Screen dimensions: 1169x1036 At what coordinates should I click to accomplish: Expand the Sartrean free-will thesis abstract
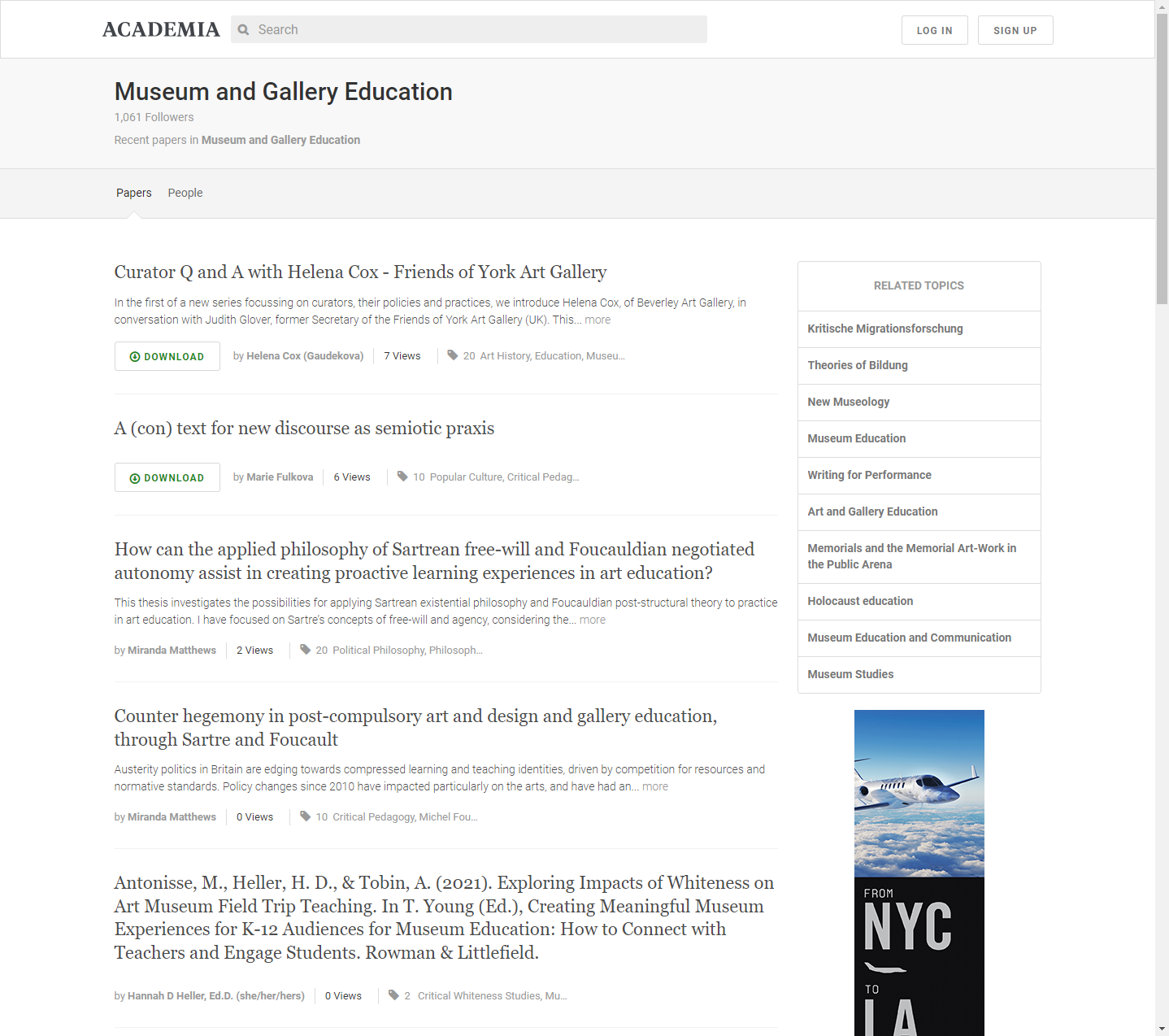593,620
